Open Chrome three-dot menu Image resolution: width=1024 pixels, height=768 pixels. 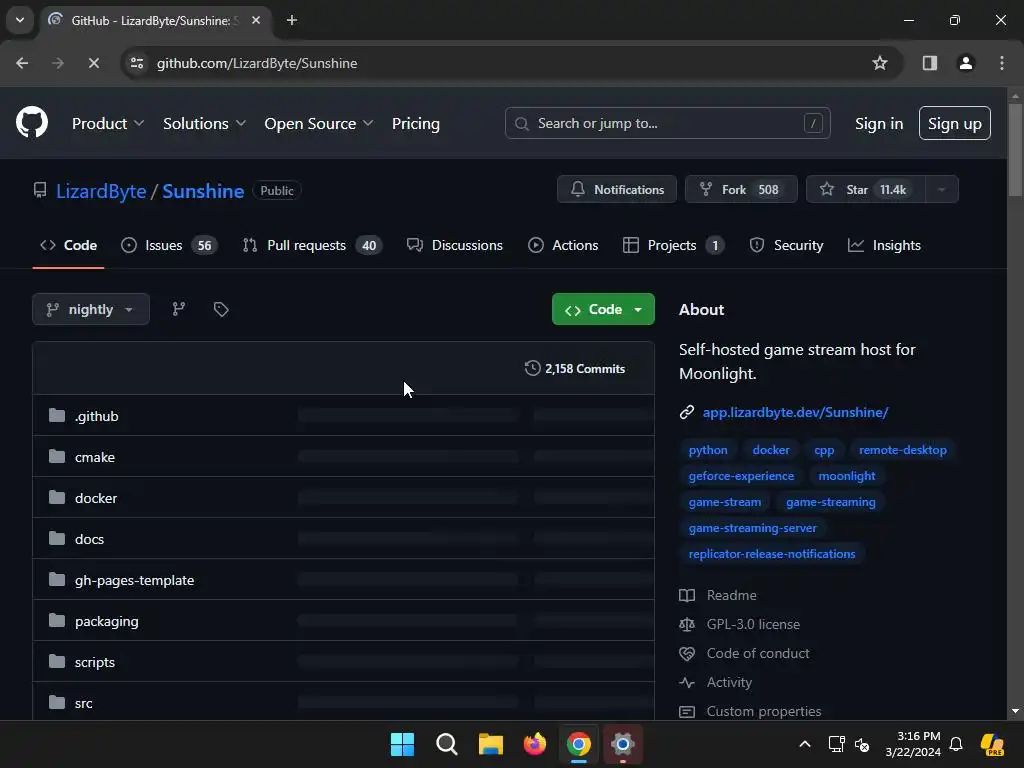tap(1001, 63)
